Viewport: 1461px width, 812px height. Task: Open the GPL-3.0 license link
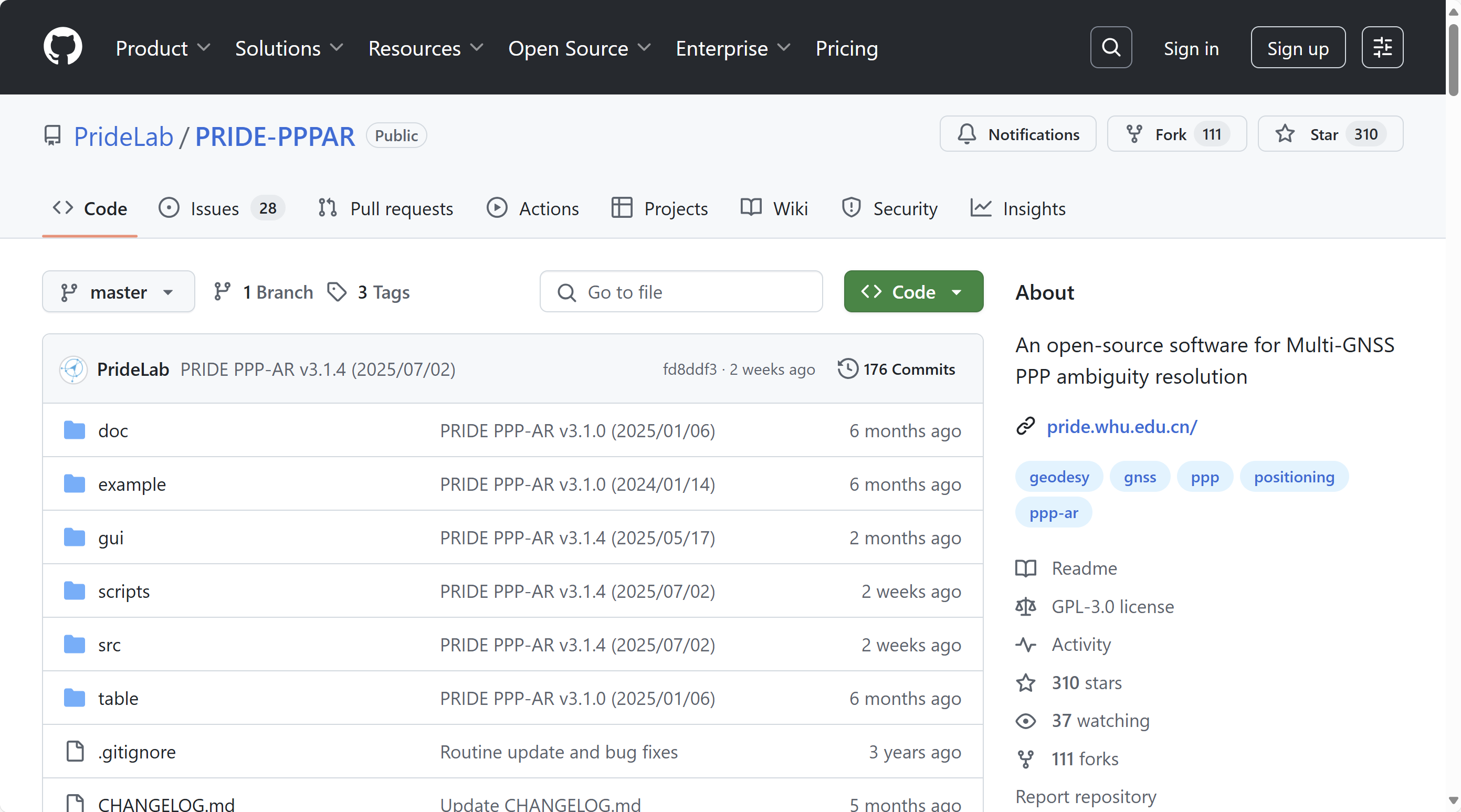tap(1113, 606)
